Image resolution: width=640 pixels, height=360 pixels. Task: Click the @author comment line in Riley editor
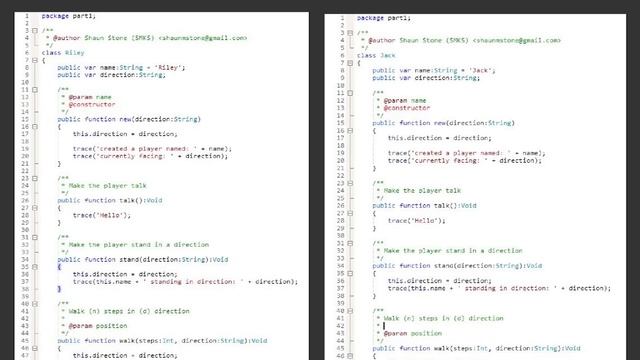(146, 38)
